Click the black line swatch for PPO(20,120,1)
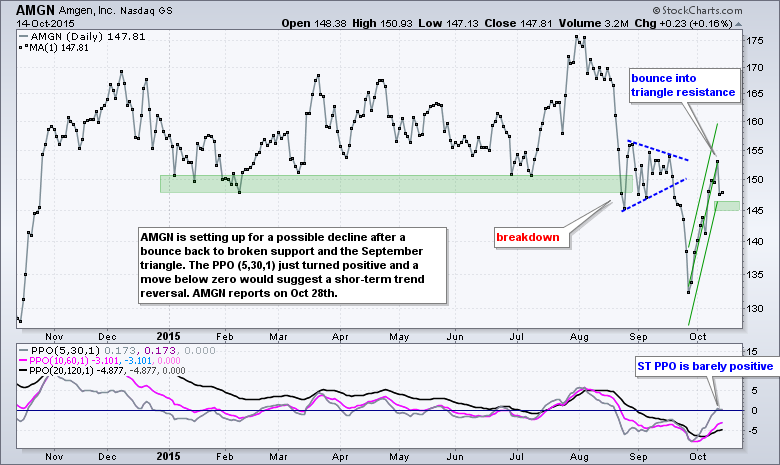The width and height of the screenshot is (780, 465). (x=23, y=371)
